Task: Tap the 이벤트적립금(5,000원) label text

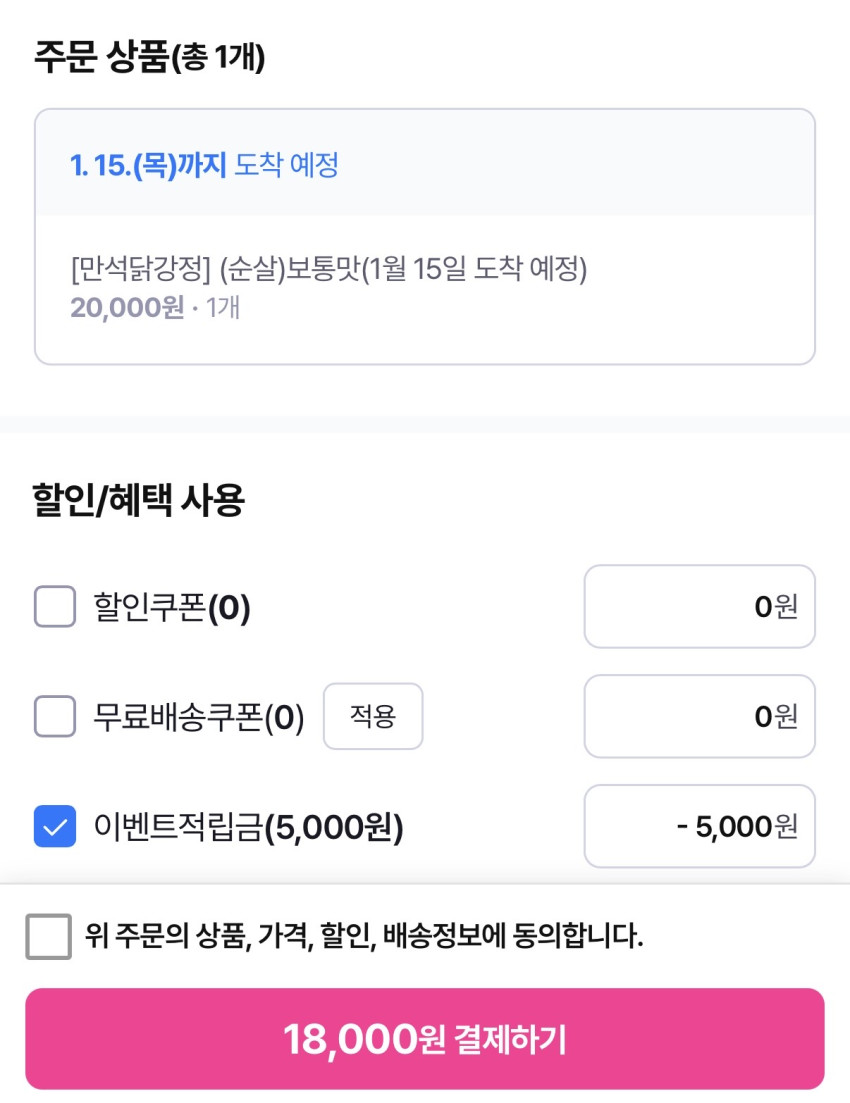Action: (248, 828)
